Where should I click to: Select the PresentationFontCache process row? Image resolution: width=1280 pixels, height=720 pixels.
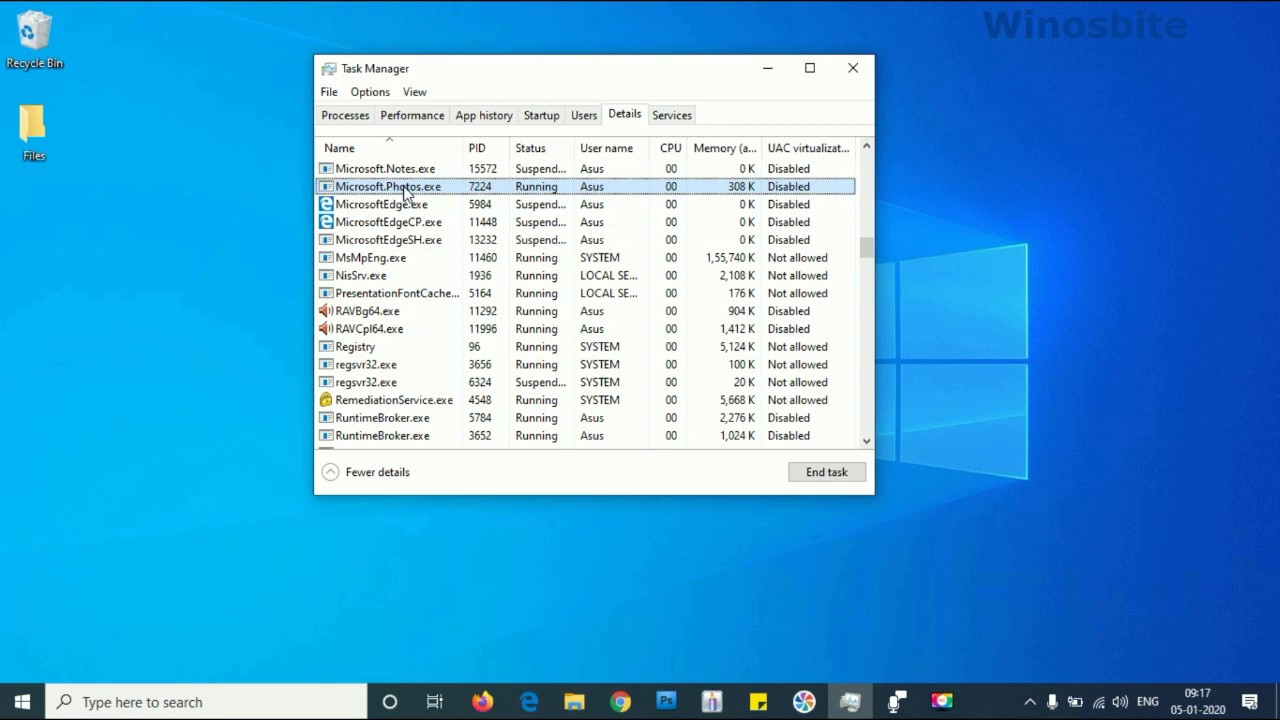click(x=587, y=293)
